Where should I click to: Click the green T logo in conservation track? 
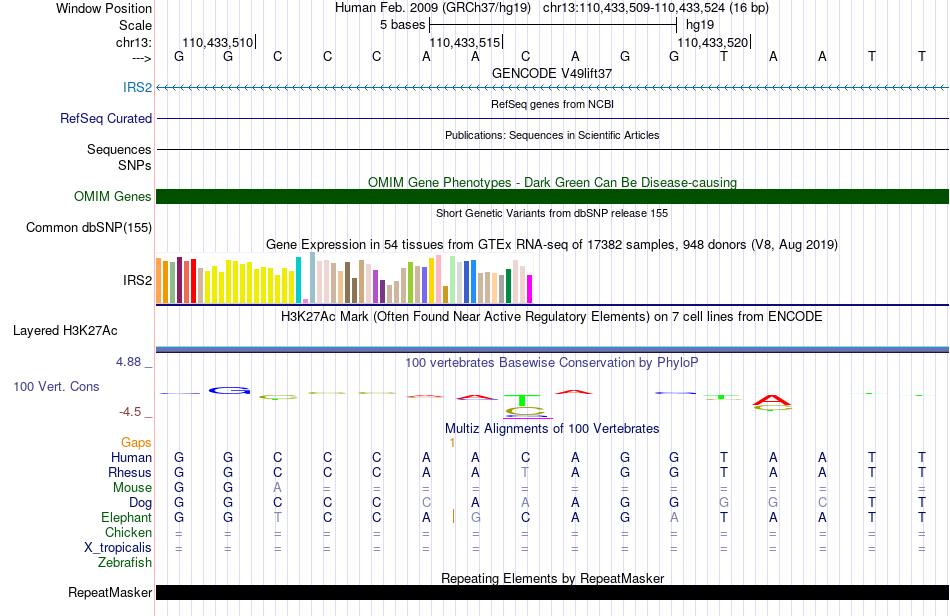[522, 400]
